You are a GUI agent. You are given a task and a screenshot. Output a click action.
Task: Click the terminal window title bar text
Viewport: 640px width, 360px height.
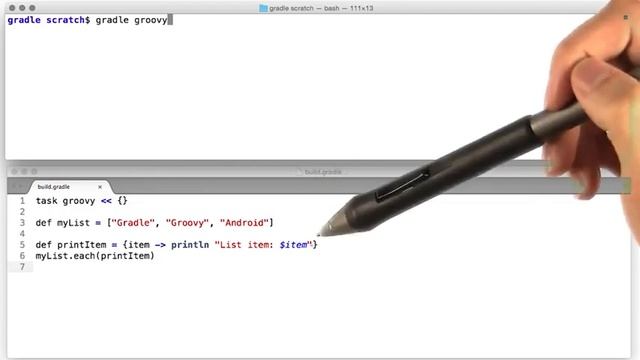[x=321, y=8]
